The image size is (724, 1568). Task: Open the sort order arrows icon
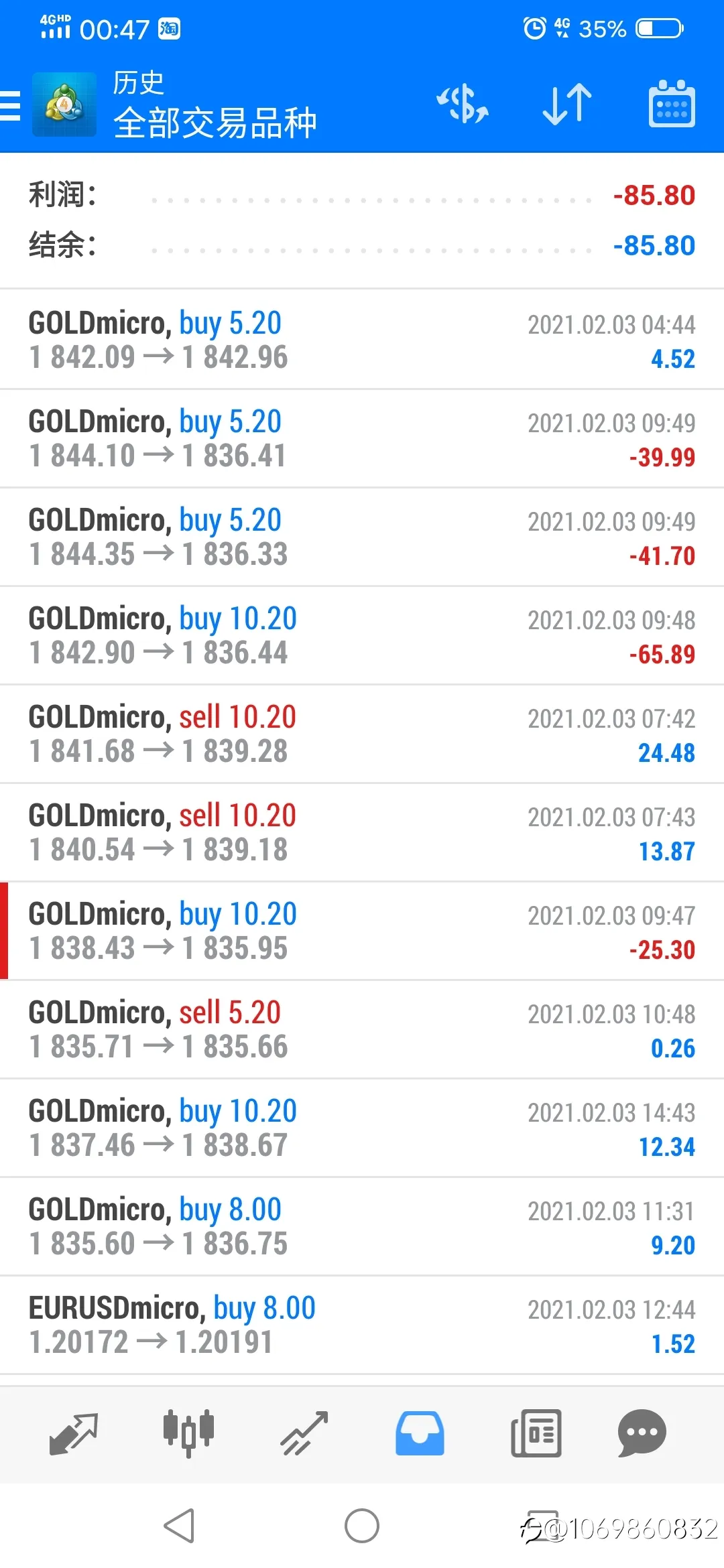[567, 105]
